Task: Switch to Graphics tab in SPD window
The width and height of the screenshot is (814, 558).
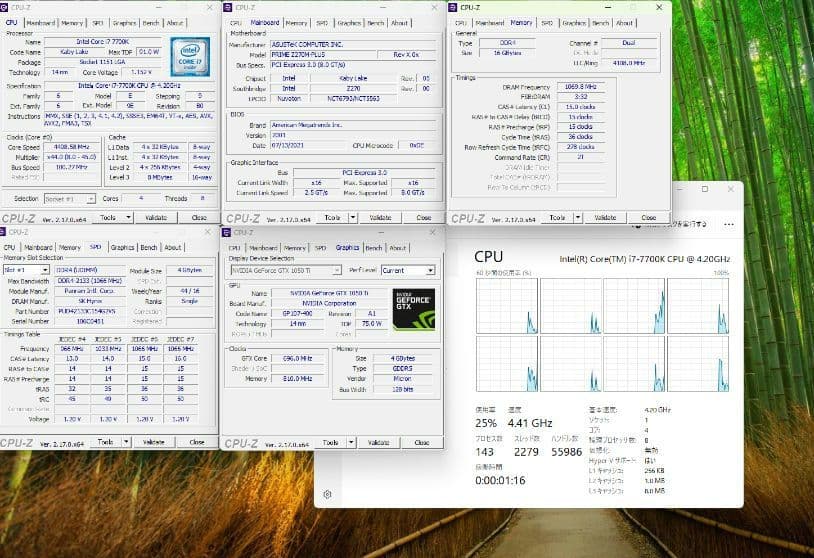Action: pyautogui.click(x=123, y=248)
